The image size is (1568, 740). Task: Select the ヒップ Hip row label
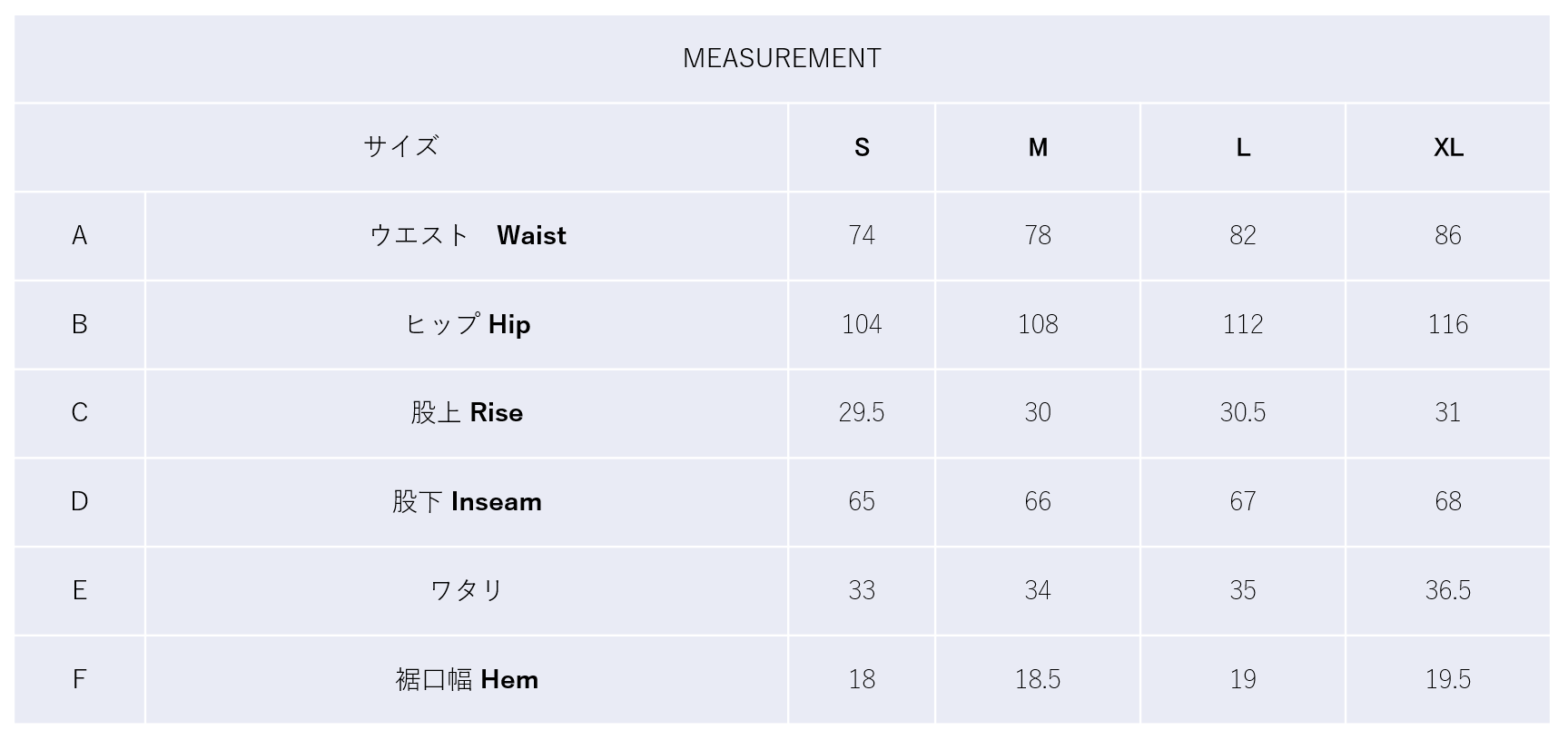[468, 324]
